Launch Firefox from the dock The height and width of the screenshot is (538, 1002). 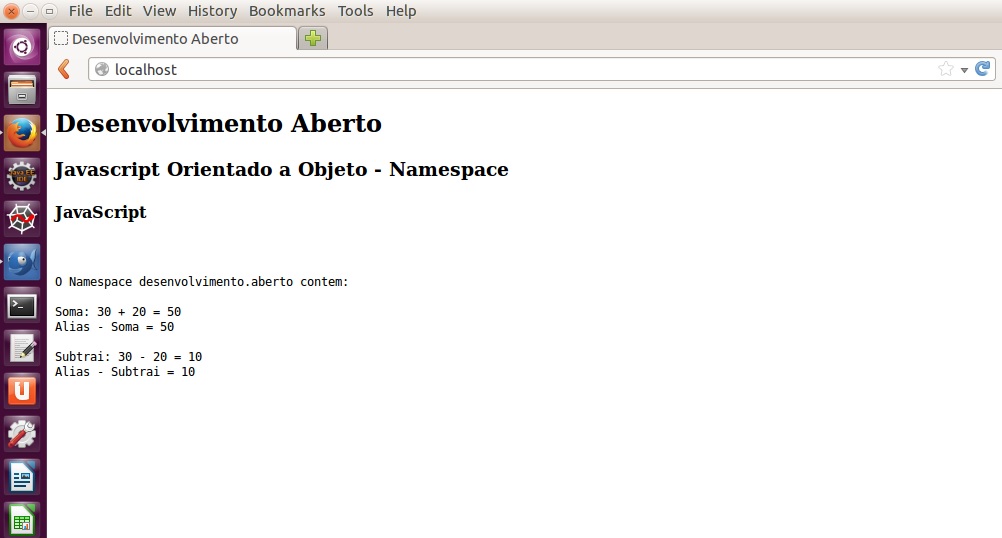pyautogui.click(x=22, y=133)
